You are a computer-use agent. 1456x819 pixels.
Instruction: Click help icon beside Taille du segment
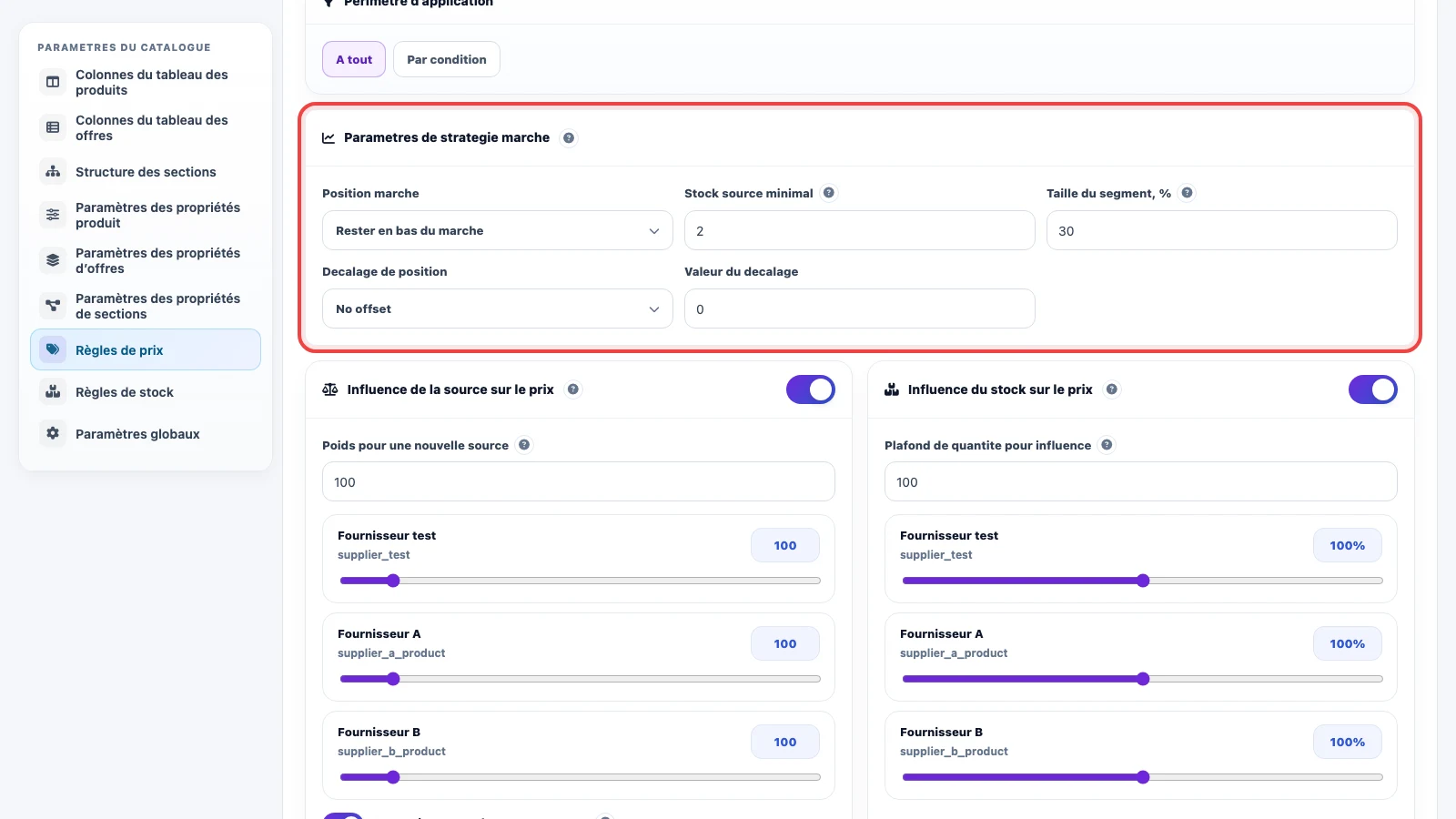(x=1188, y=193)
